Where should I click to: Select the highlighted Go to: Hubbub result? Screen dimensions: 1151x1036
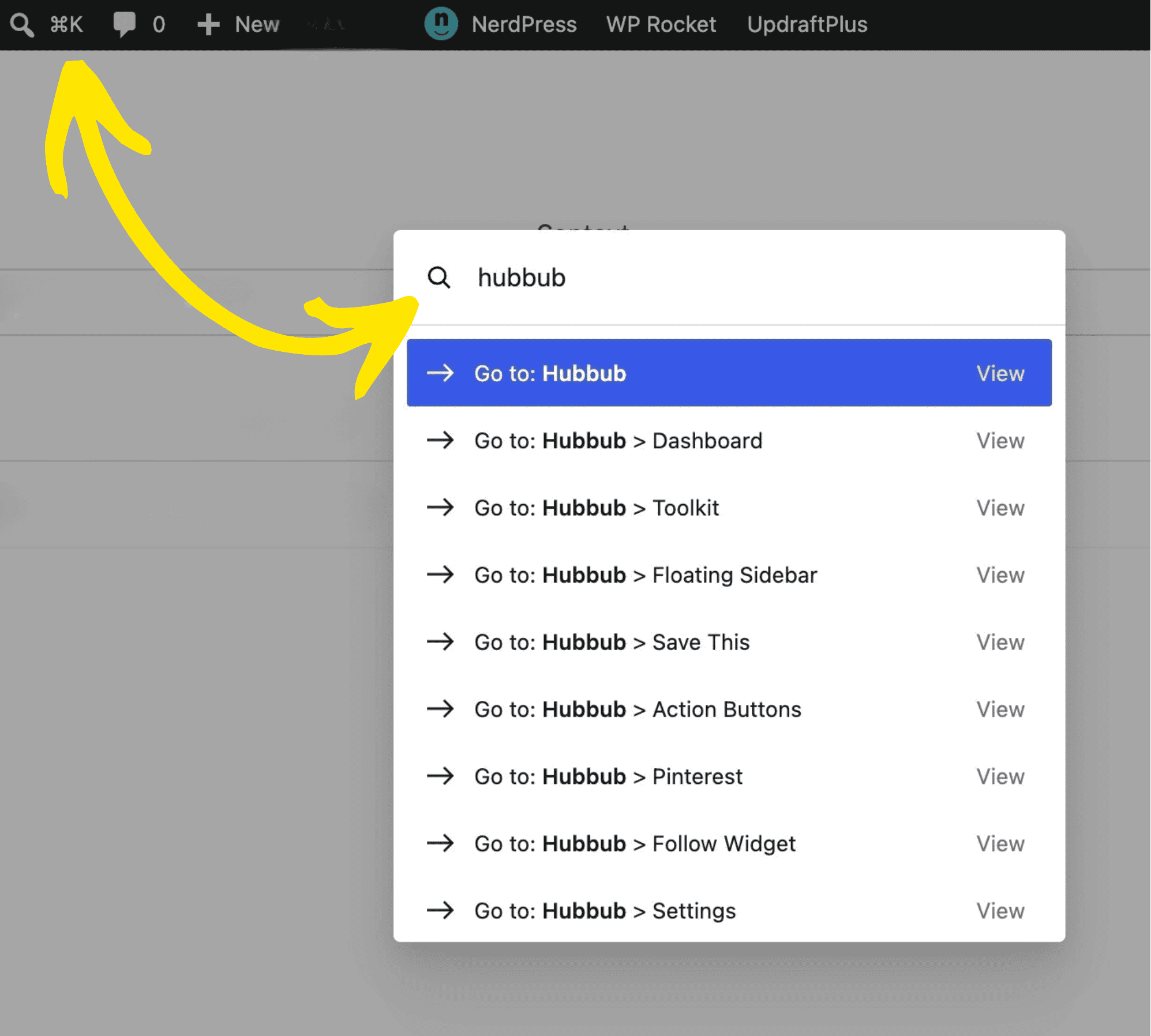click(729, 373)
